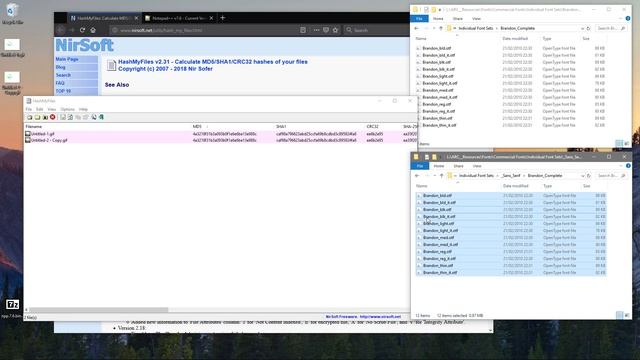
Task: Click the up-folder arrow in upper Explorer window
Action: coord(440,28)
